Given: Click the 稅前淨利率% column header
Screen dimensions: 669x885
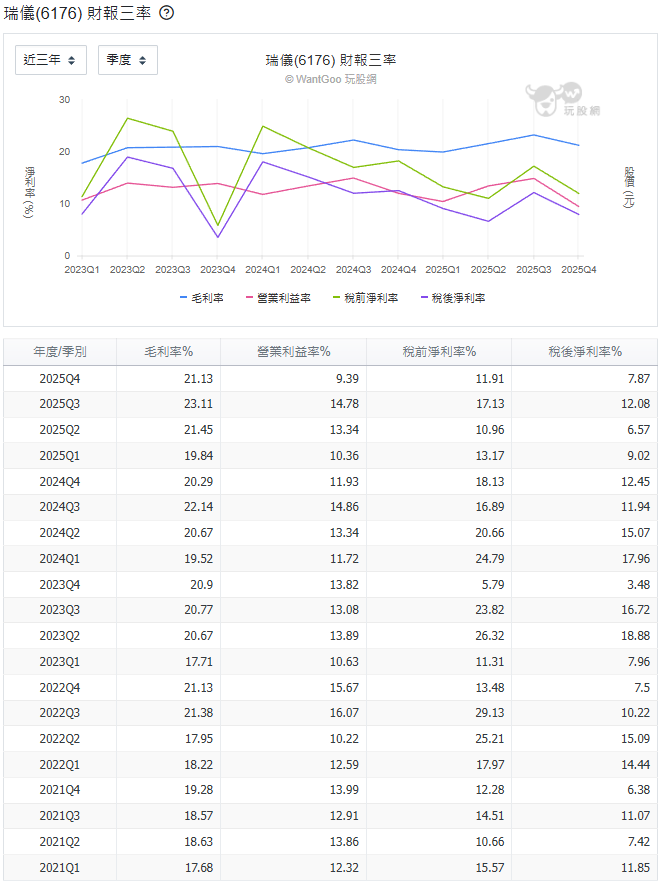Looking at the screenshot, I should [x=439, y=352].
